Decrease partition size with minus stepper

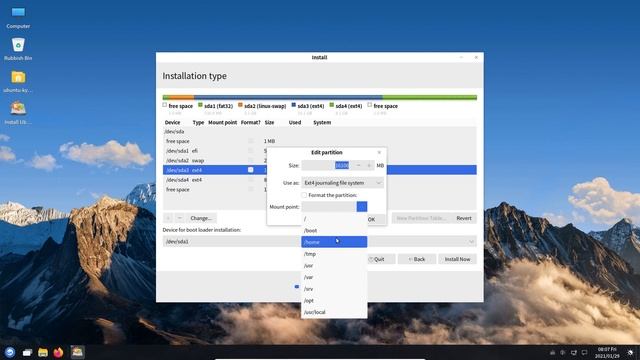pyautogui.click(x=358, y=165)
